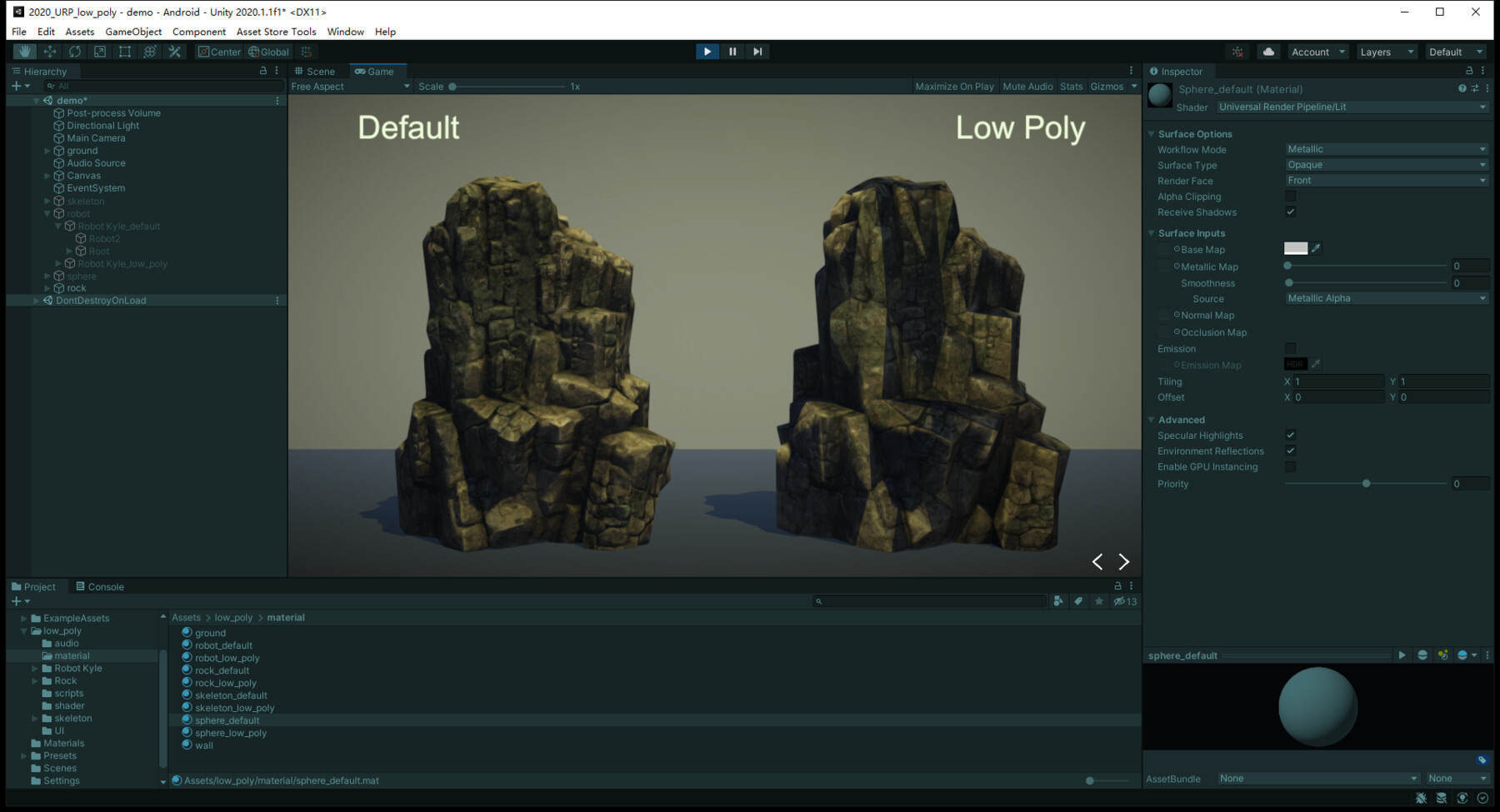Open the Workflow Mode dropdown

point(1385,148)
